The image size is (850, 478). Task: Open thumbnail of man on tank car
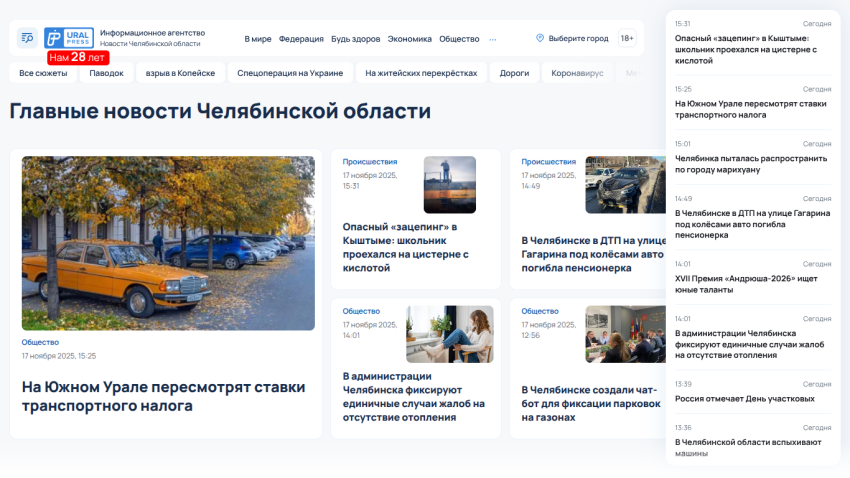(x=449, y=185)
